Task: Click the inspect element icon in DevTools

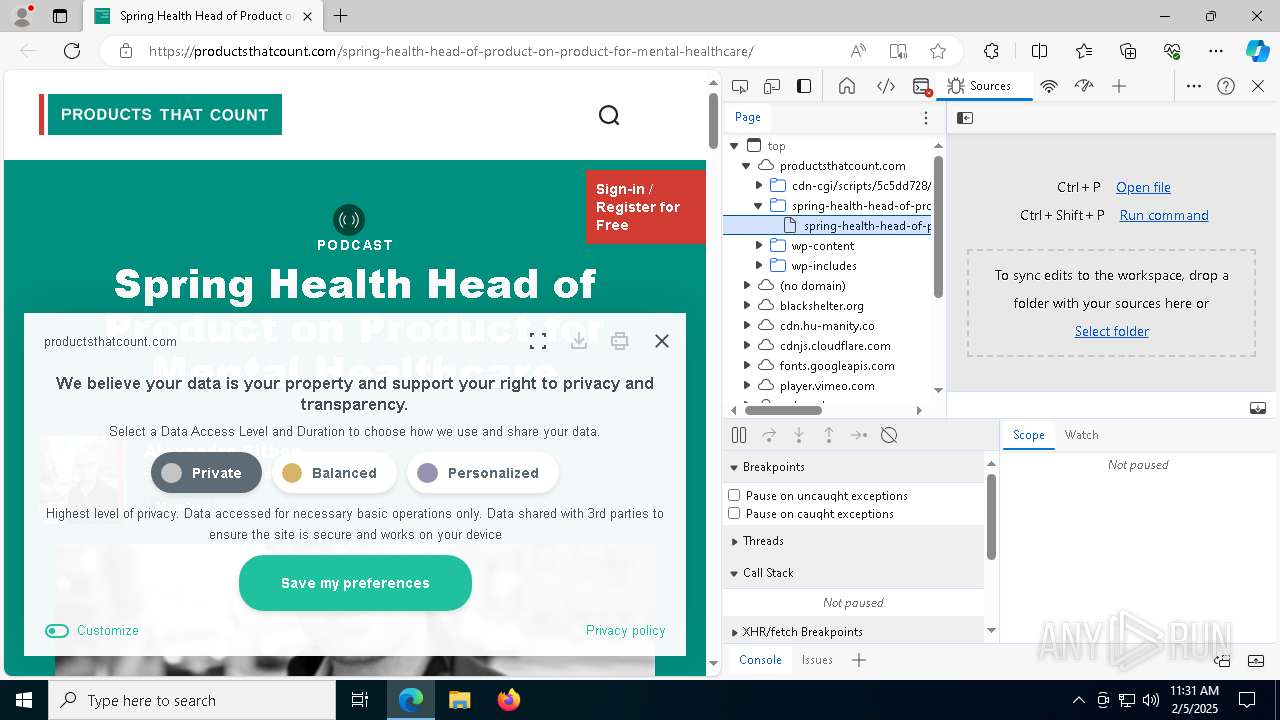Action: point(740,86)
